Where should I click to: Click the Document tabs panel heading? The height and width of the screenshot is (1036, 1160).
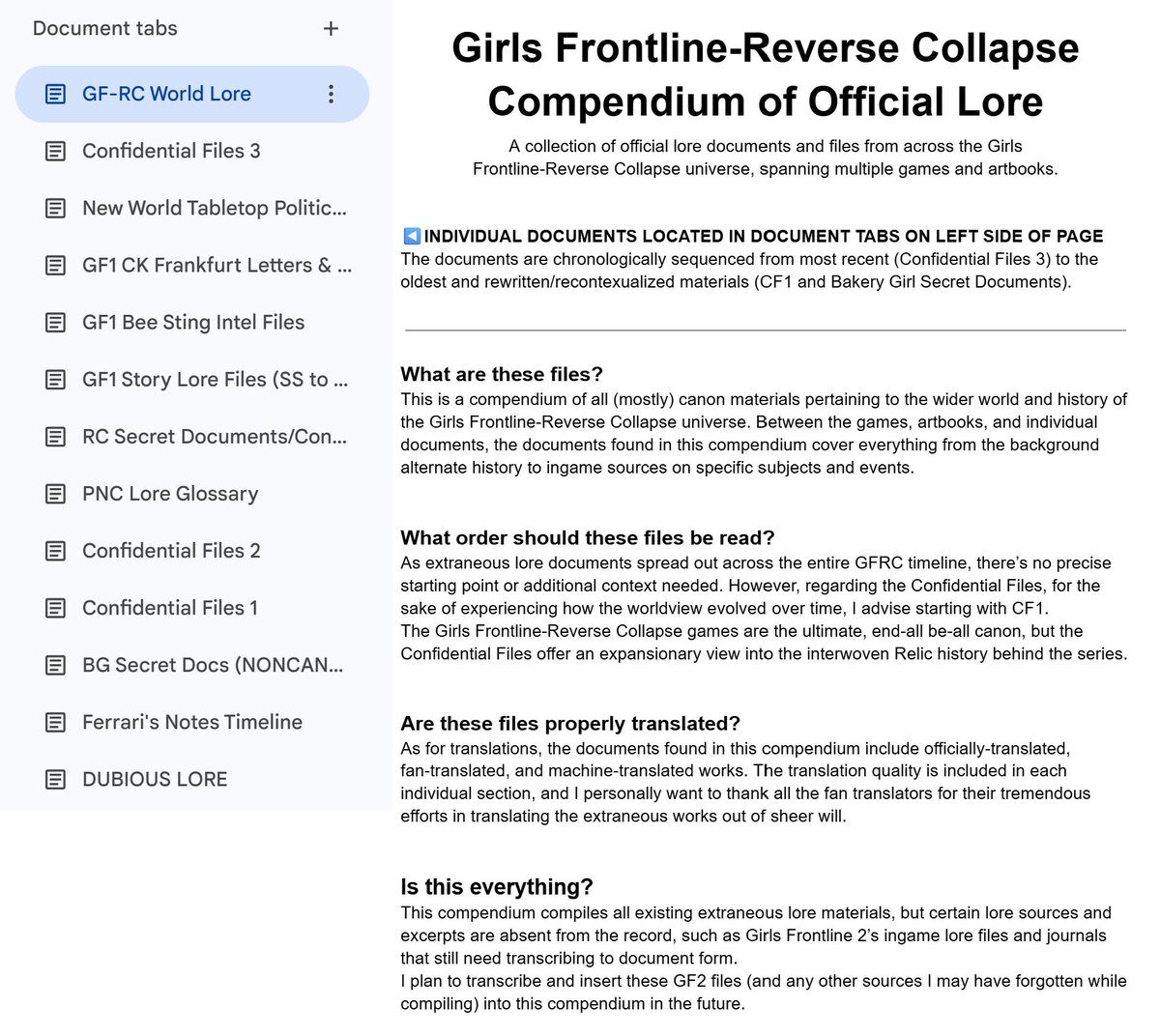pyautogui.click(x=104, y=28)
